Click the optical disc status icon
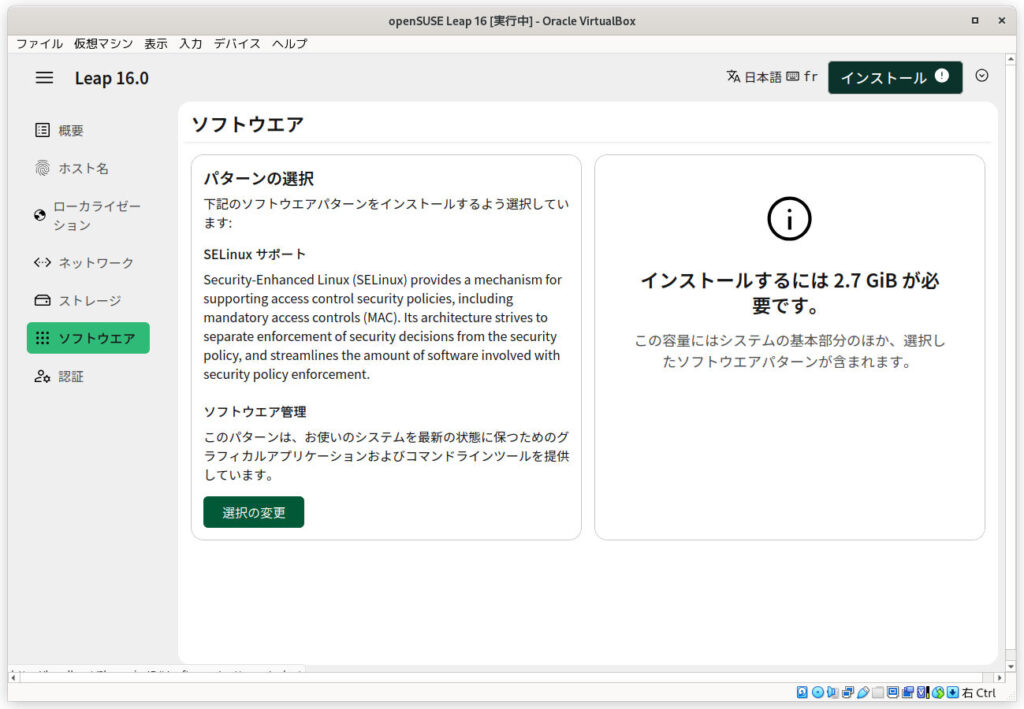Image resolution: width=1024 pixels, height=709 pixels. [x=818, y=692]
